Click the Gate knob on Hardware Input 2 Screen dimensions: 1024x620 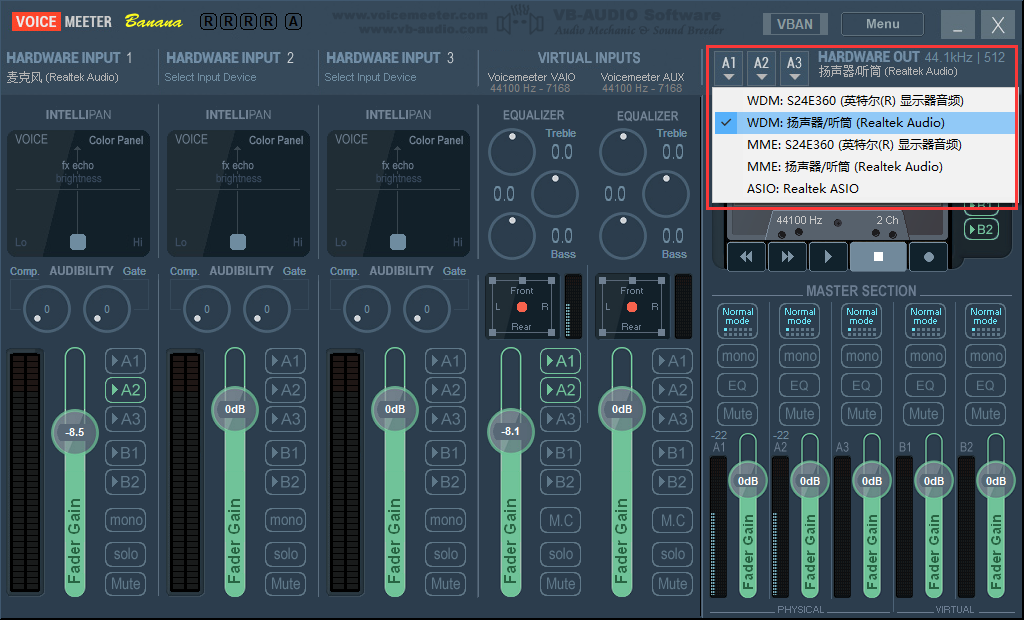point(266,309)
